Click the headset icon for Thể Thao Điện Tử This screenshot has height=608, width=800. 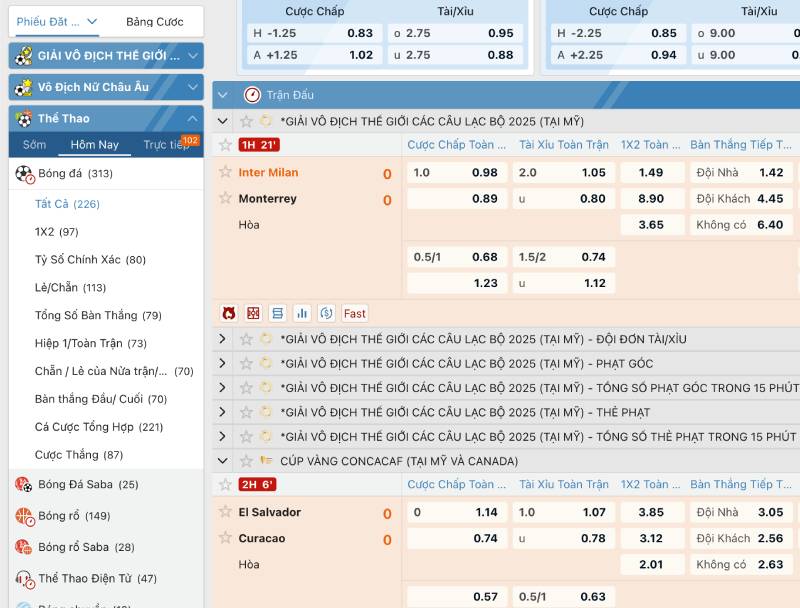coord(24,578)
